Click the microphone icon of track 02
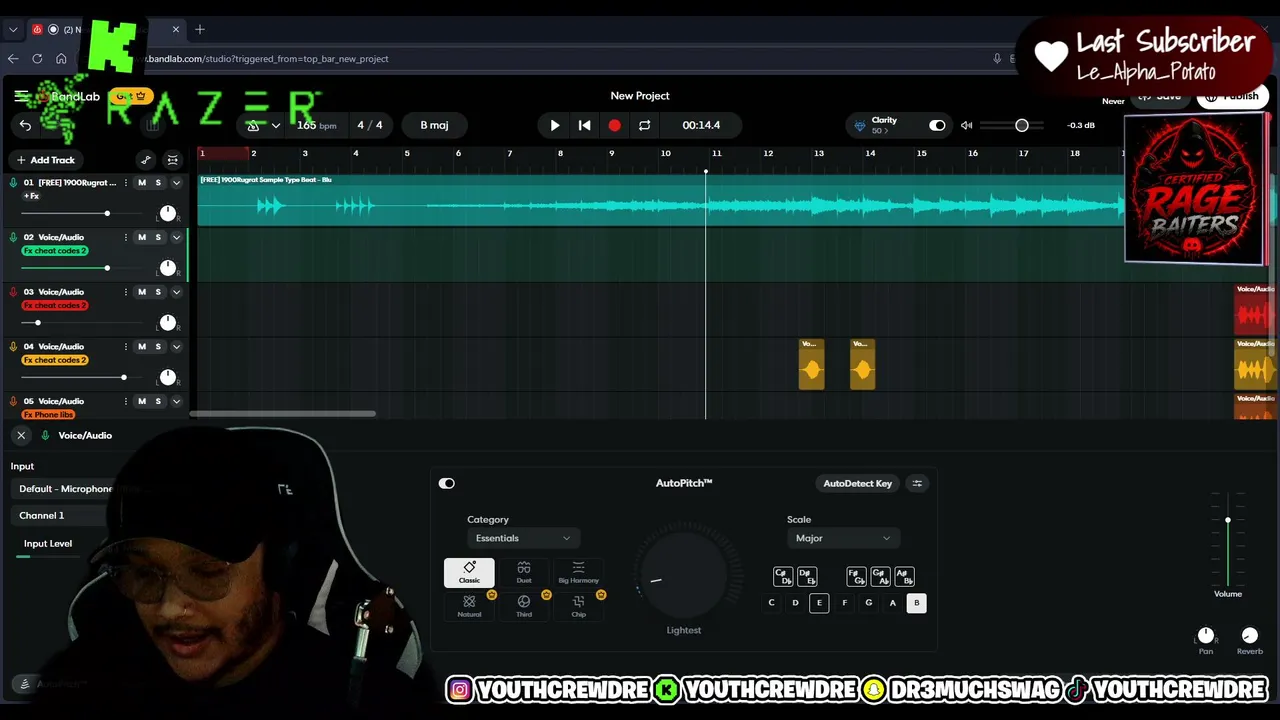 (14, 237)
